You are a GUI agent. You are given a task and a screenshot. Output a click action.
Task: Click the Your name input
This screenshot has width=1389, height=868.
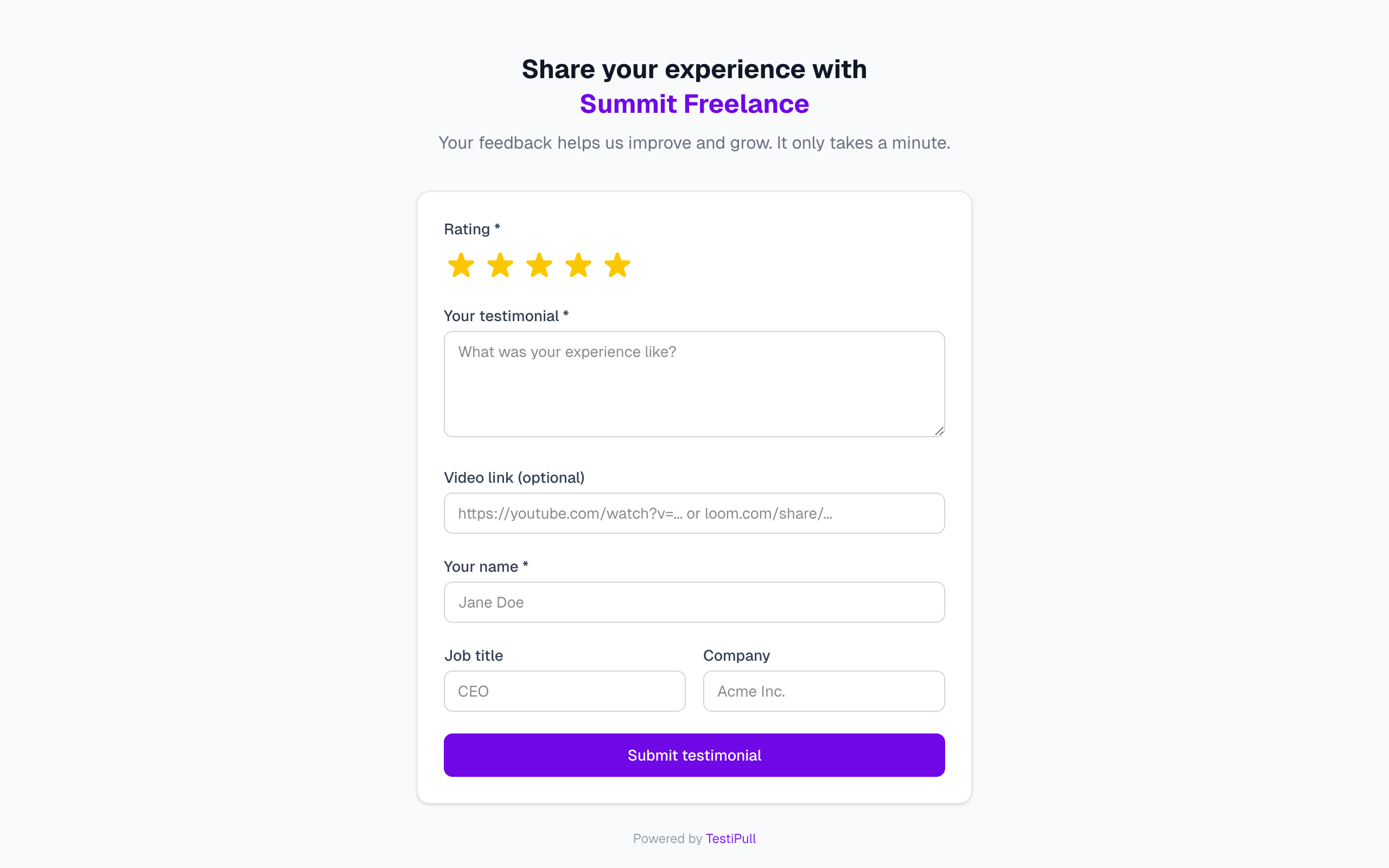[x=694, y=602]
